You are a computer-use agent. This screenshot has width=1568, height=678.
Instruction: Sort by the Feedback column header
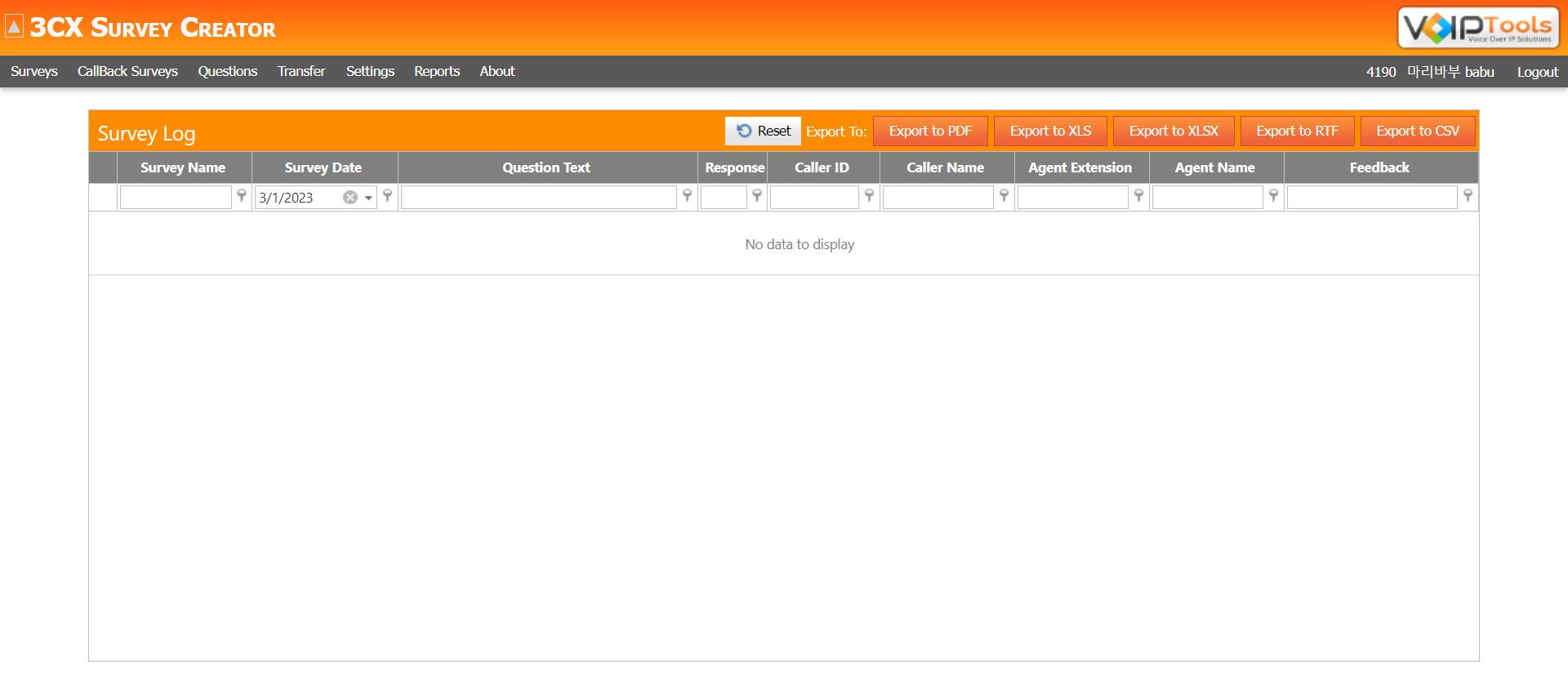[x=1380, y=167]
